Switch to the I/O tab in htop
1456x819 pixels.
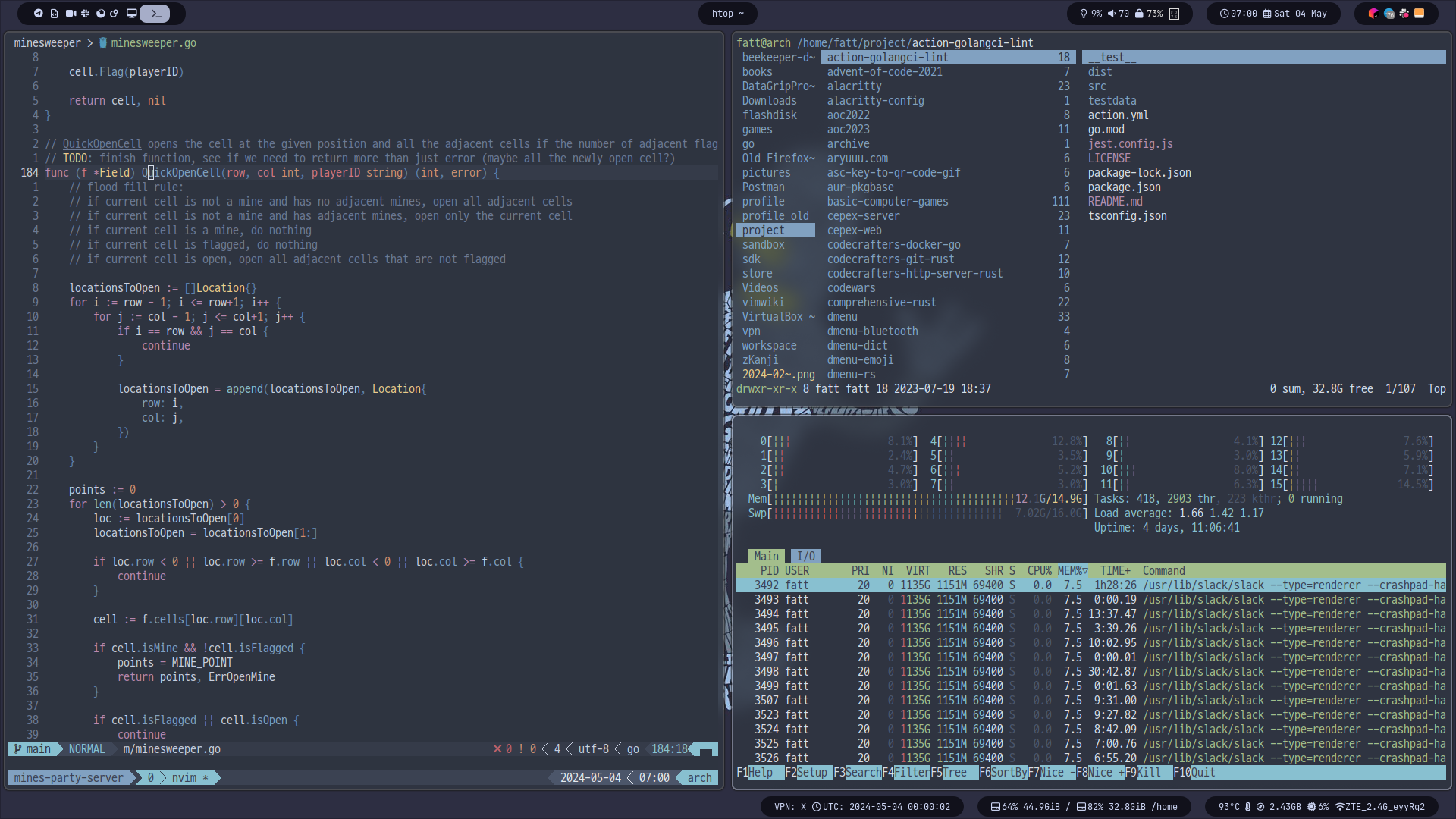pos(805,556)
